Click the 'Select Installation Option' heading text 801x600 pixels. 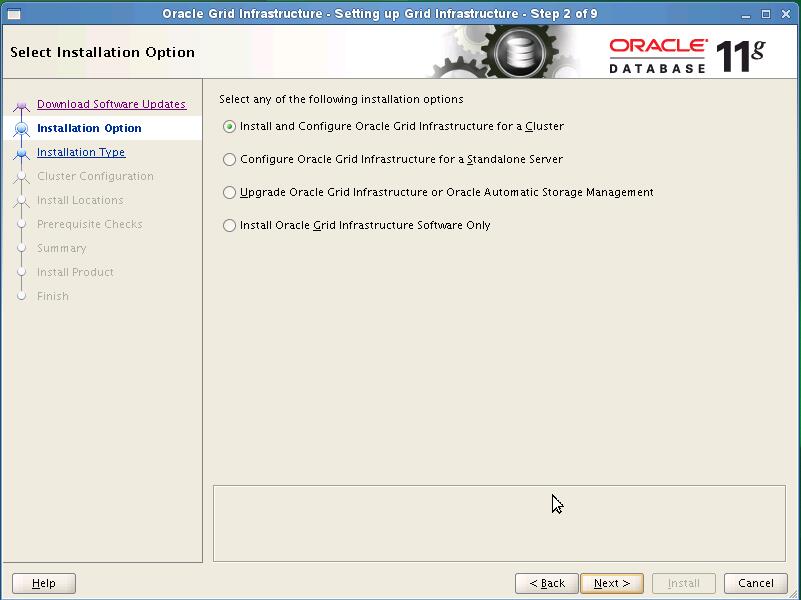102,53
